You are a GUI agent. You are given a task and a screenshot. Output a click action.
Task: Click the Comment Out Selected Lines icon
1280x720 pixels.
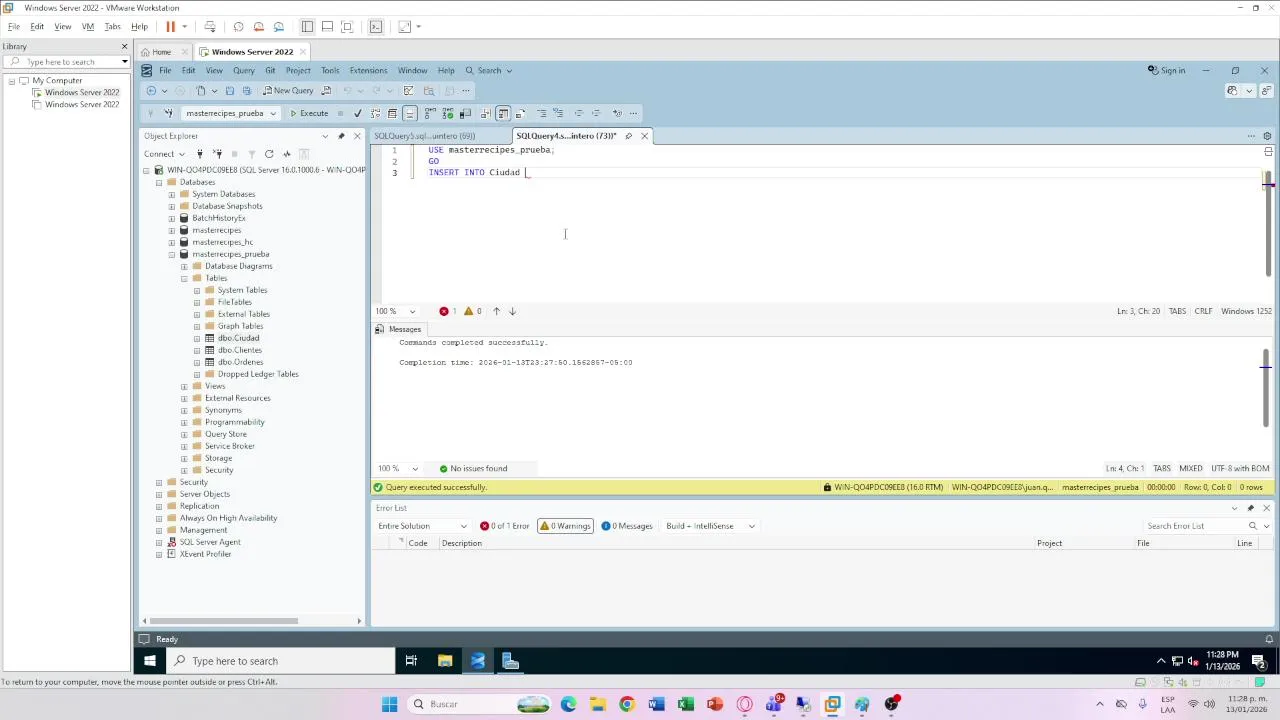pos(542,113)
